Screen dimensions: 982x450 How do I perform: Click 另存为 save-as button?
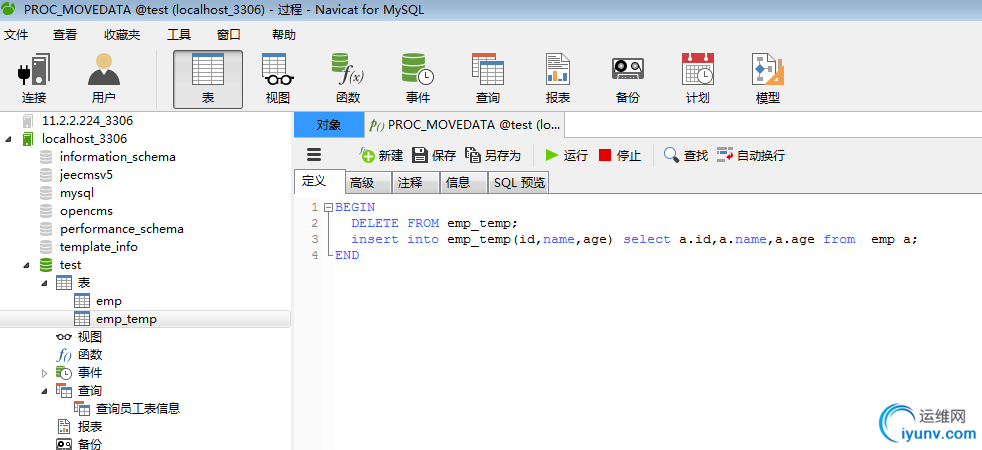pos(493,155)
